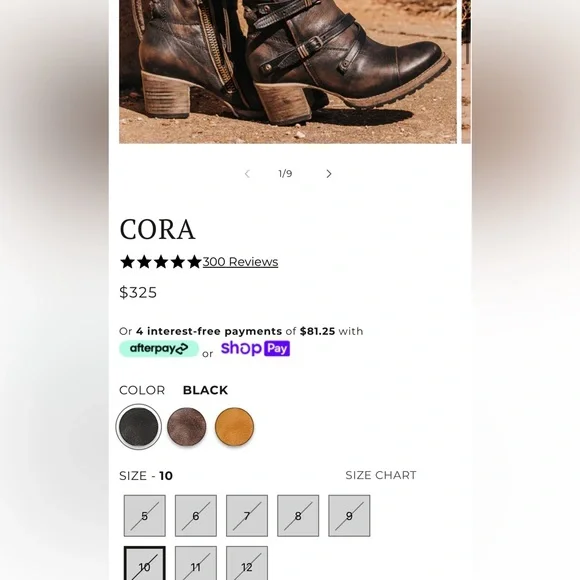Select size 7

tap(247, 516)
